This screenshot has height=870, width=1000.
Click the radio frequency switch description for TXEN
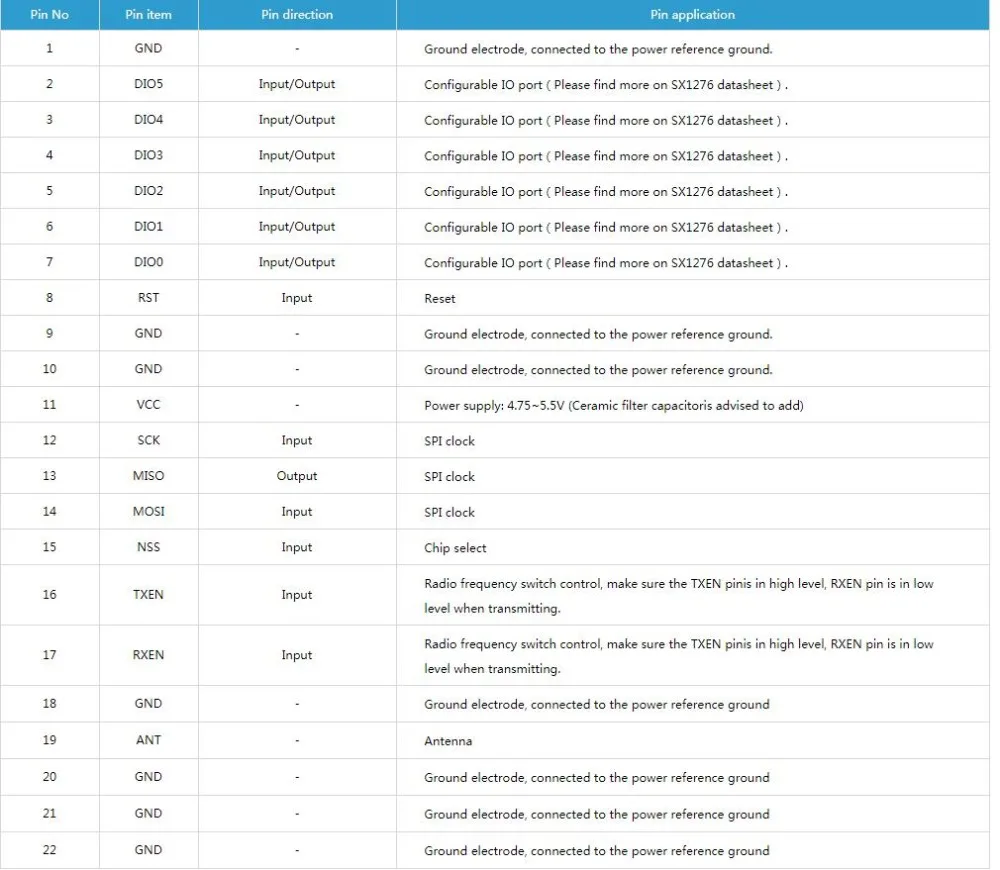[x=679, y=596]
